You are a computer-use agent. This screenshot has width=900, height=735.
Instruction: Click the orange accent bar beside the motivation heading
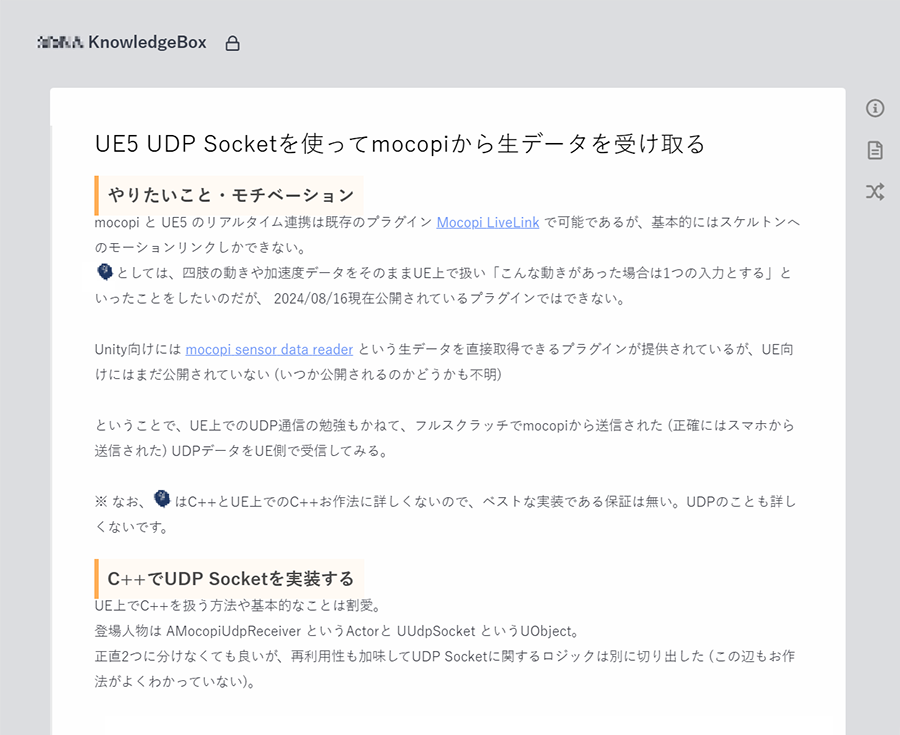pyautogui.click(x=96, y=194)
